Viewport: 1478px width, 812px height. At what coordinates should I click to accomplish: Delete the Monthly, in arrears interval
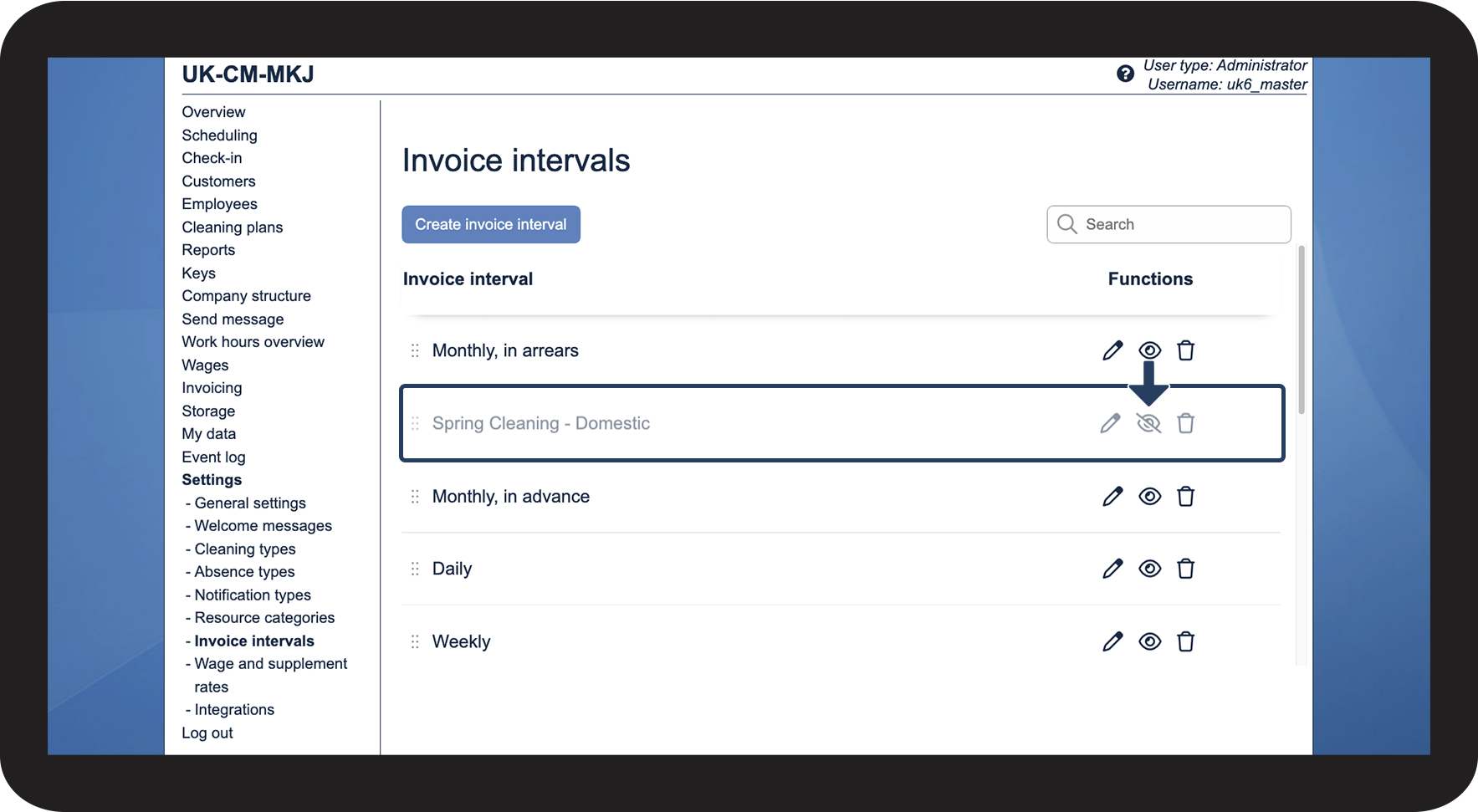click(1185, 350)
